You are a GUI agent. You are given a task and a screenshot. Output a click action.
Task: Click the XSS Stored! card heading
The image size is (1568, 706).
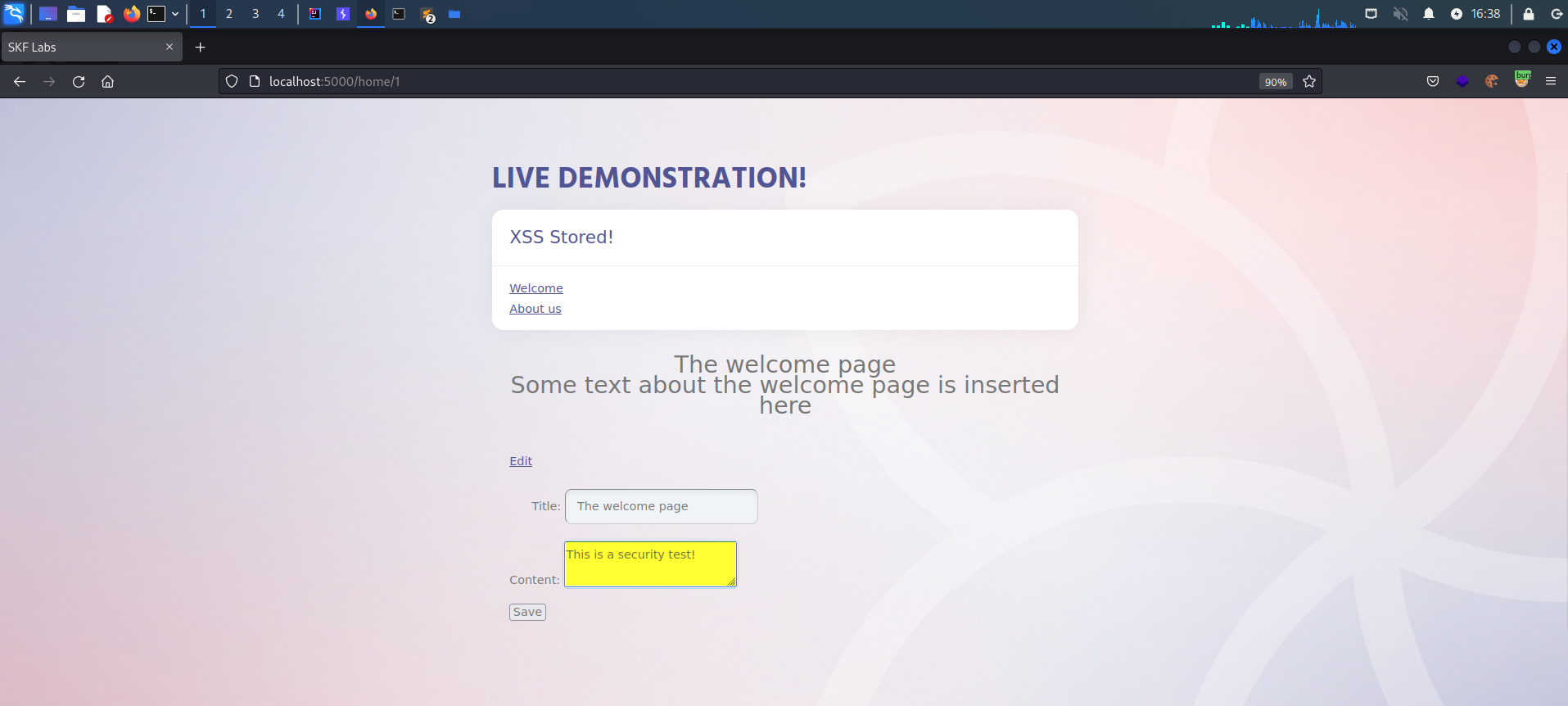(562, 237)
